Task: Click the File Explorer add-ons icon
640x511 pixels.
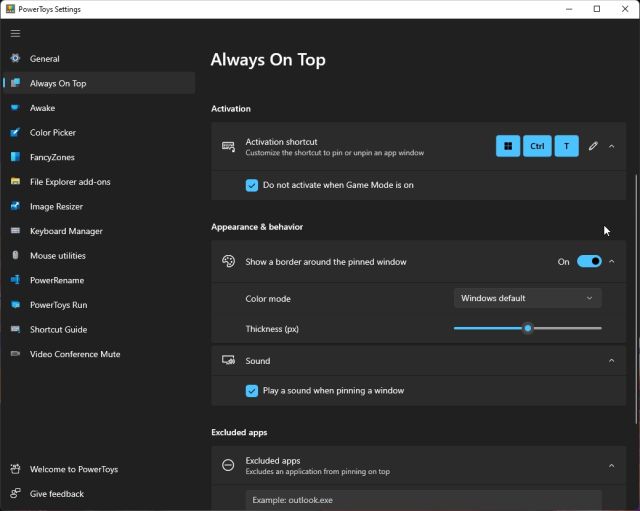Action: [15, 182]
